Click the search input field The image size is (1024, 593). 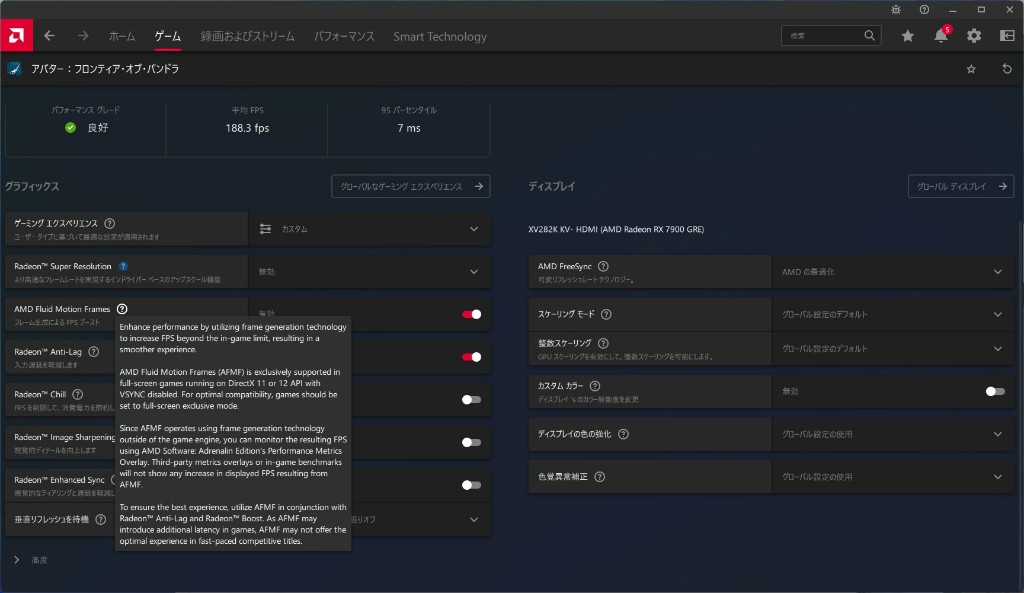(822, 36)
